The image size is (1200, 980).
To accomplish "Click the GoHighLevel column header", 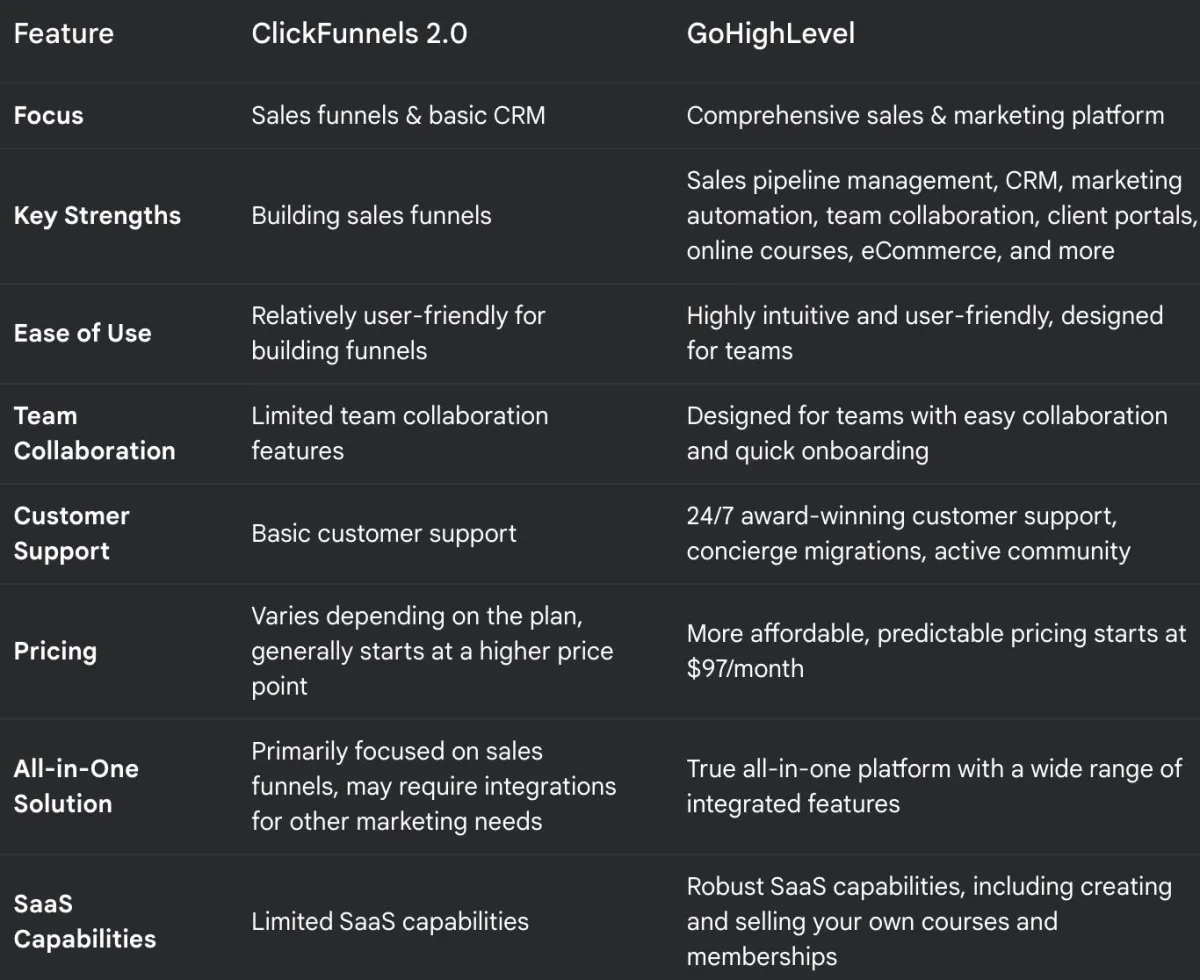I will pyautogui.click(x=771, y=33).
